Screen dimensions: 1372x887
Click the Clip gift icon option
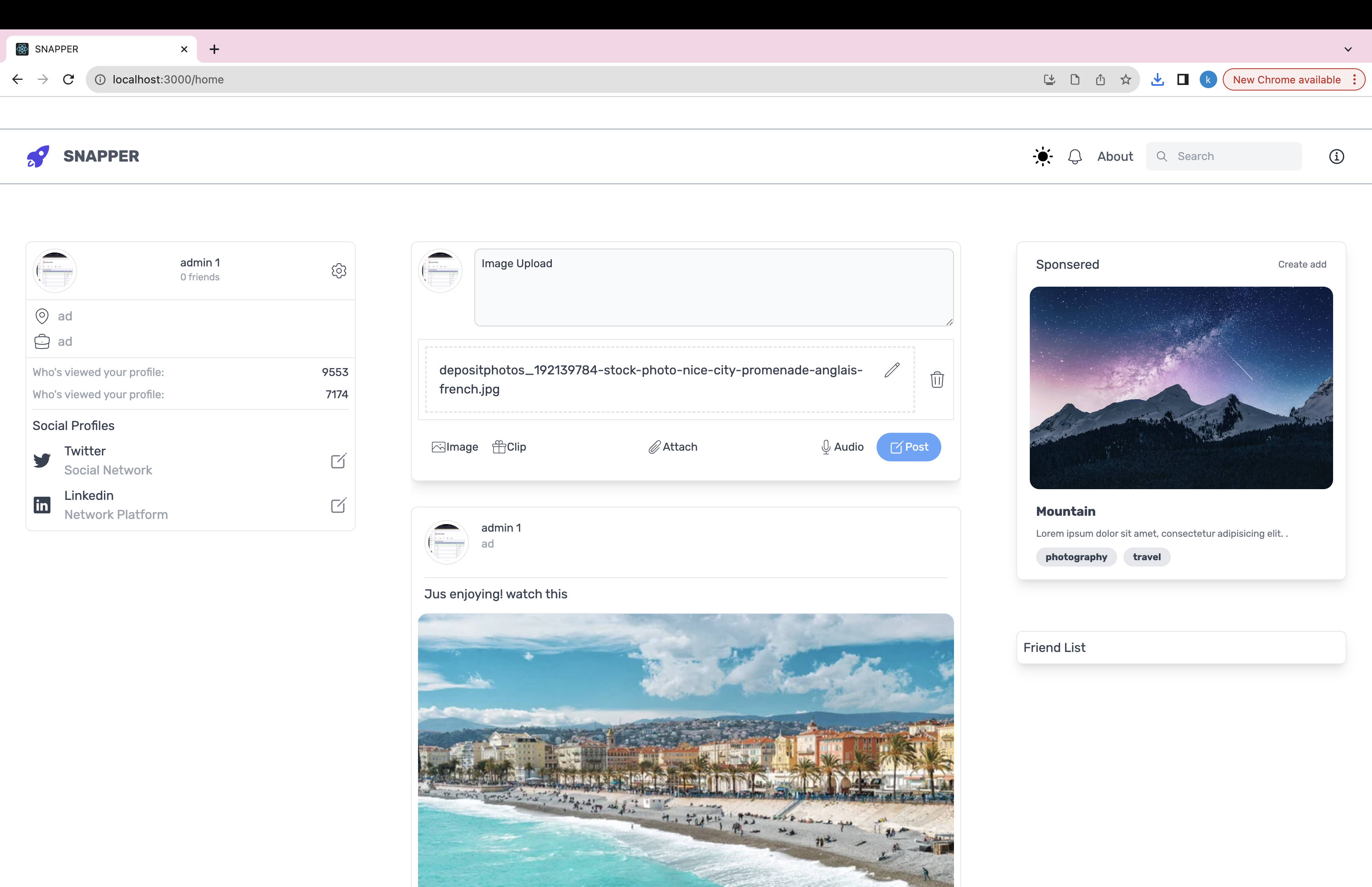[x=509, y=447]
